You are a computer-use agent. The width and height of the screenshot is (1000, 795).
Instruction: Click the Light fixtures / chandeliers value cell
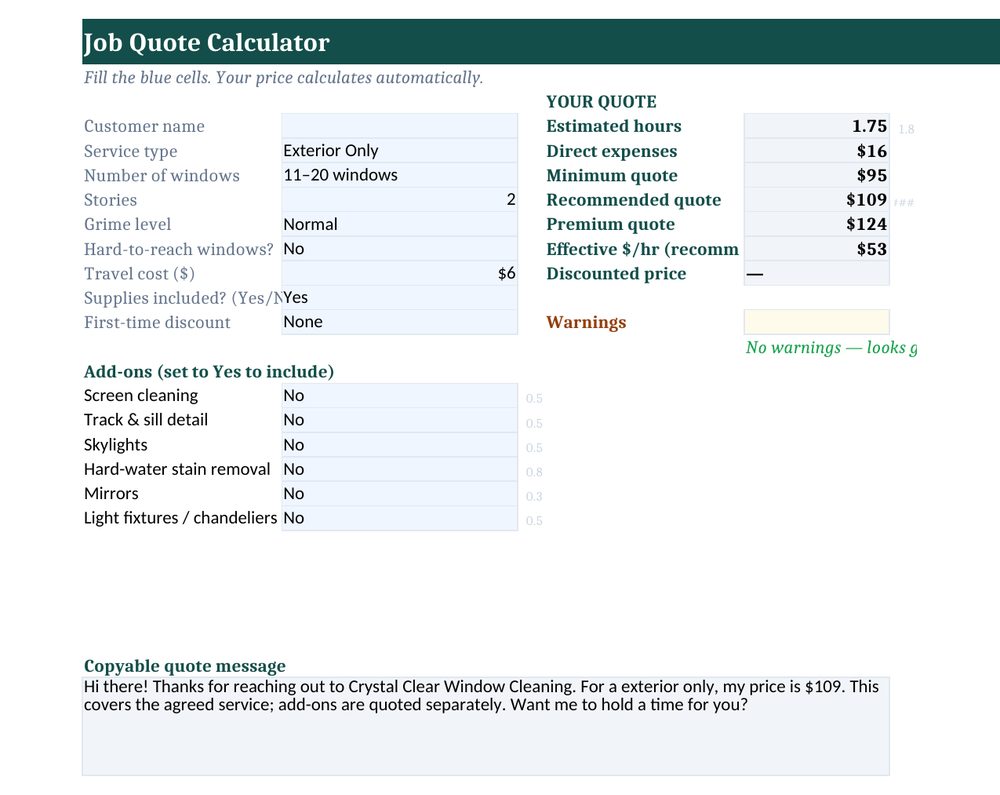click(x=399, y=518)
